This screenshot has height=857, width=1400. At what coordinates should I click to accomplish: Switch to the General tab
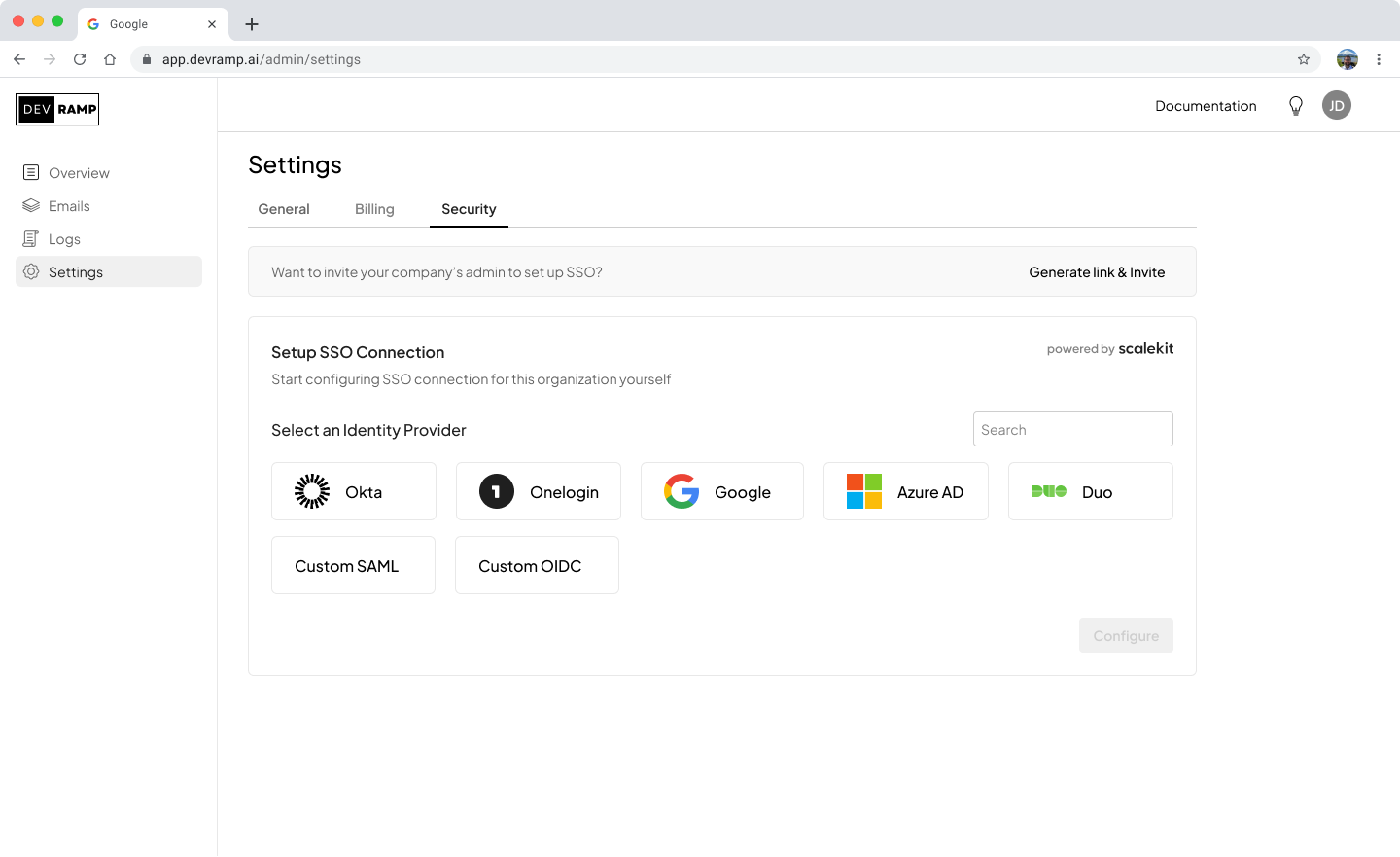[284, 209]
